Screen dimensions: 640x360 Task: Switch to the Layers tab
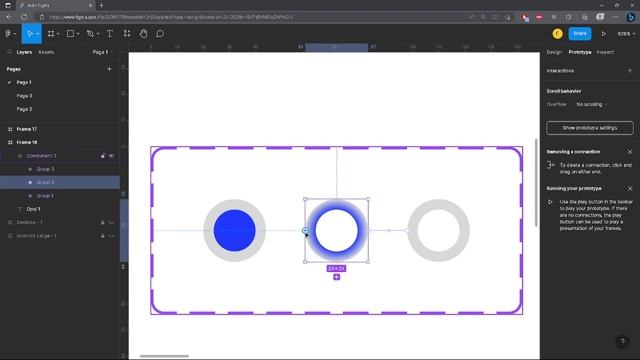24,52
